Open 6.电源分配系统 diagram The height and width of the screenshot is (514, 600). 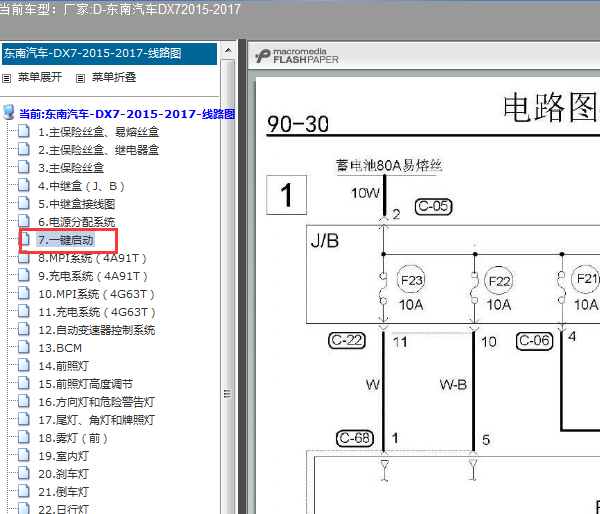point(77,222)
